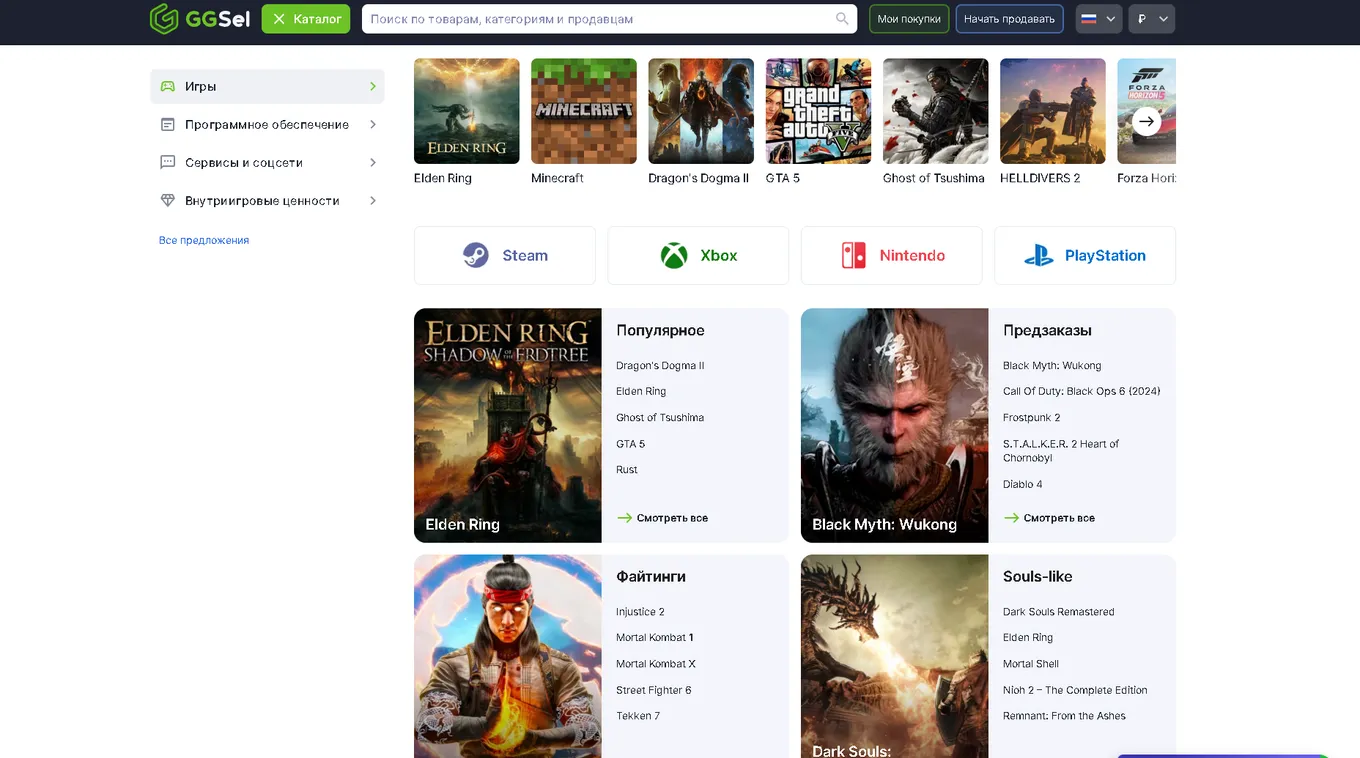Click the Nintendo Switch logo icon
Image resolution: width=1360 pixels, height=758 pixels.
coord(853,255)
